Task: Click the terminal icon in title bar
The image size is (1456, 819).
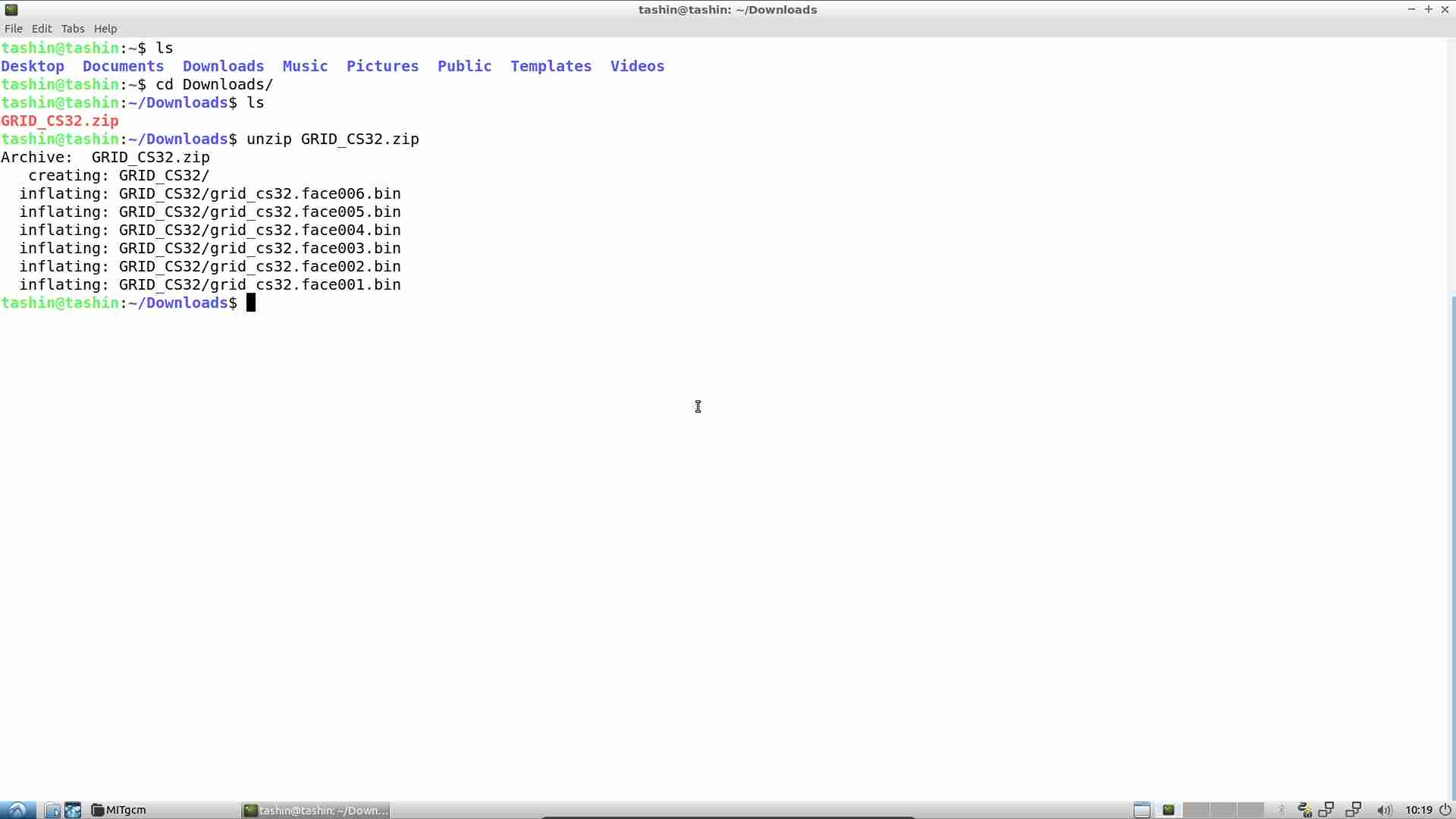Action: (x=11, y=10)
